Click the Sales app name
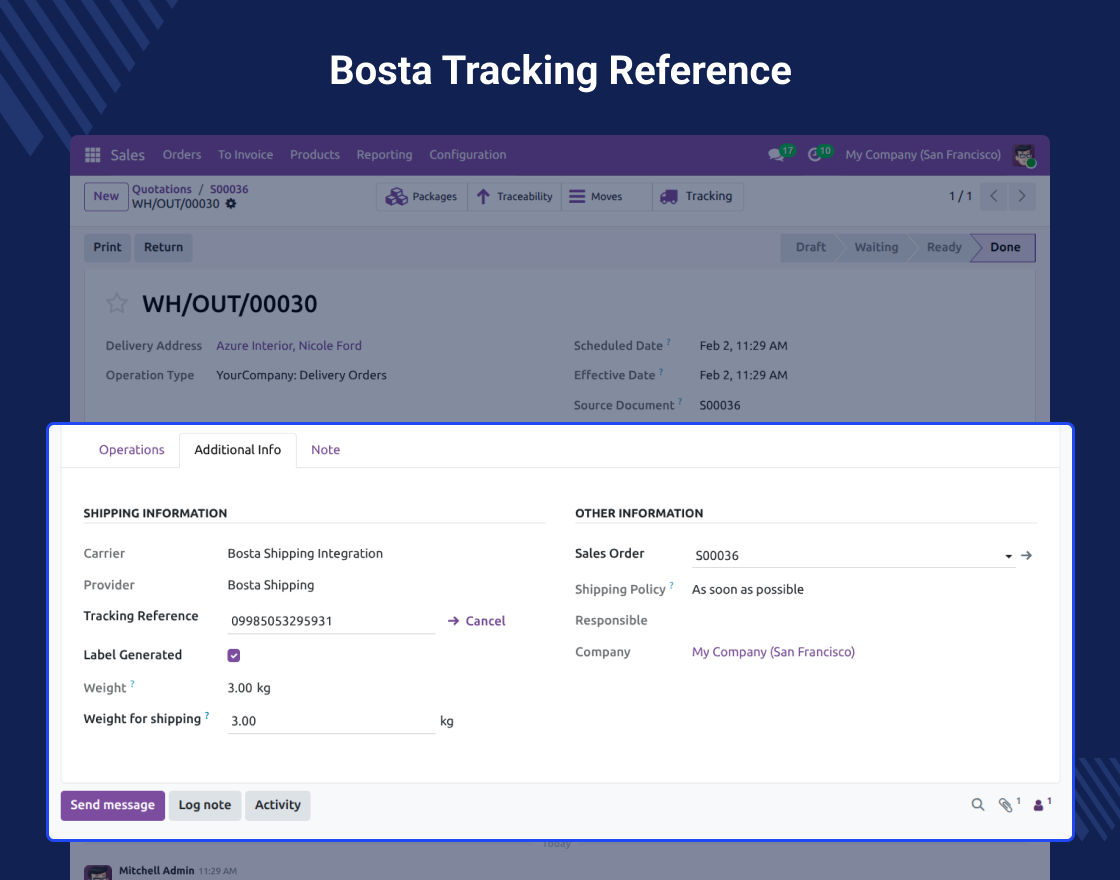Image resolution: width=1120 pixels, height=880 pixels. pyautogui.click(x=127, y=155)
